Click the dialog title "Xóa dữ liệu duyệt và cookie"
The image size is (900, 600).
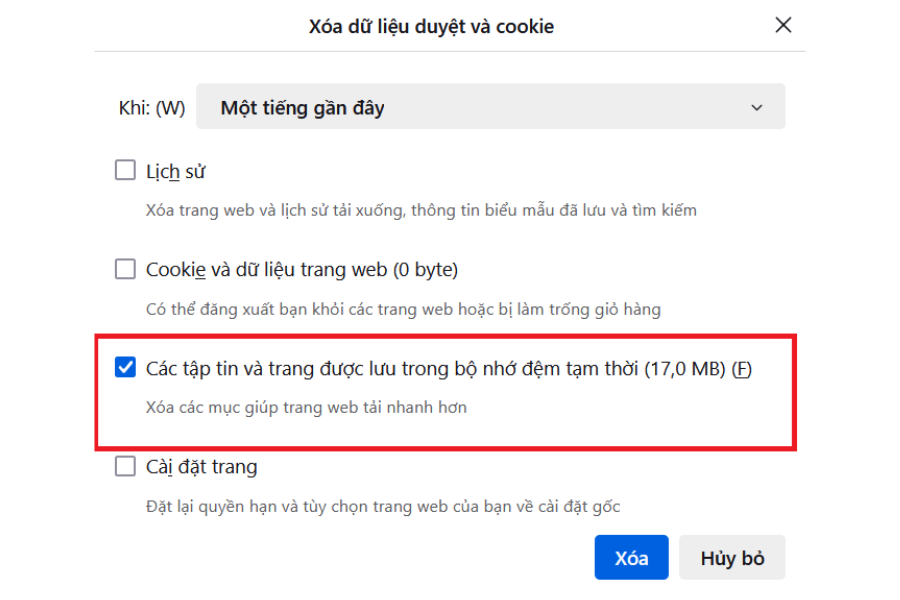(431, 26)
